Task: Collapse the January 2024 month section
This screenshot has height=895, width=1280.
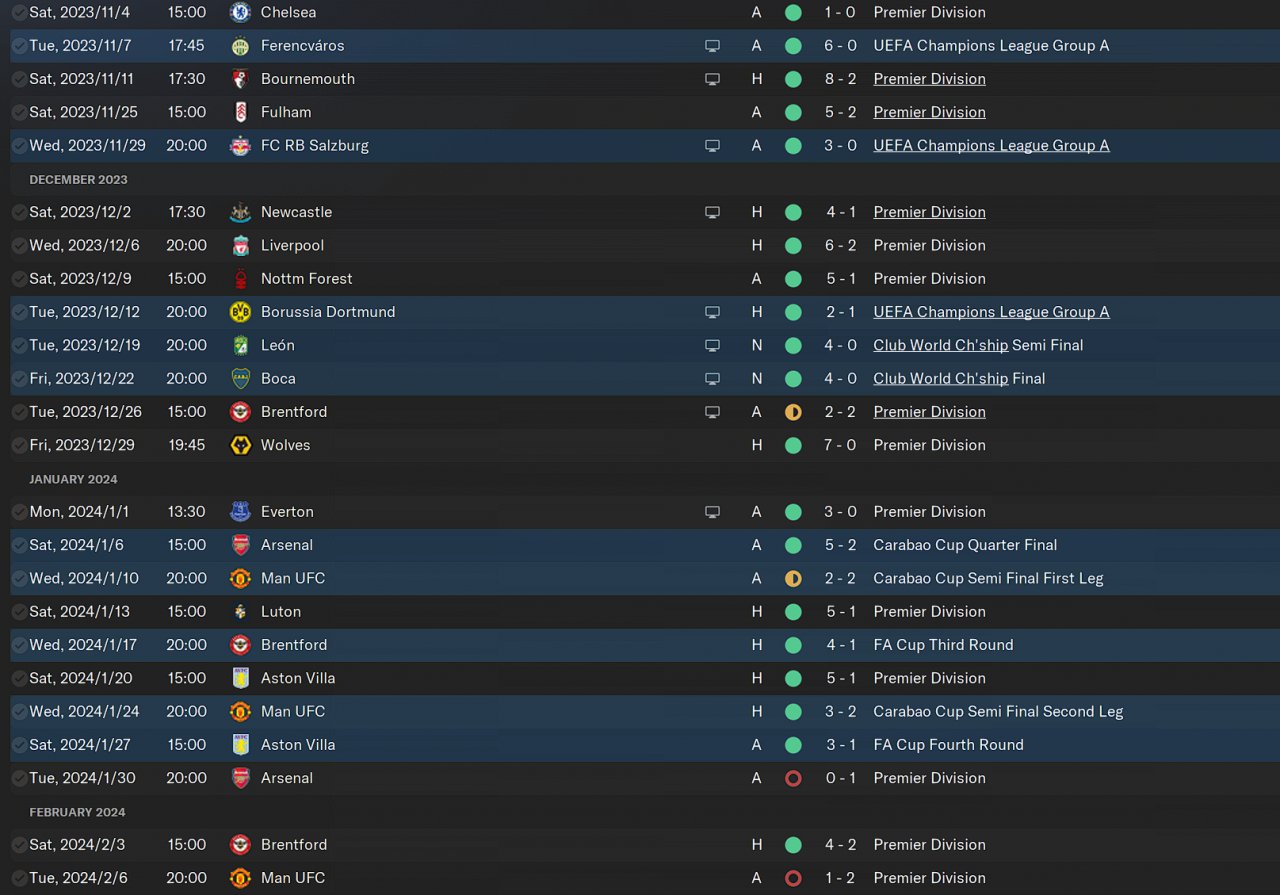Action: coord(73,479)
